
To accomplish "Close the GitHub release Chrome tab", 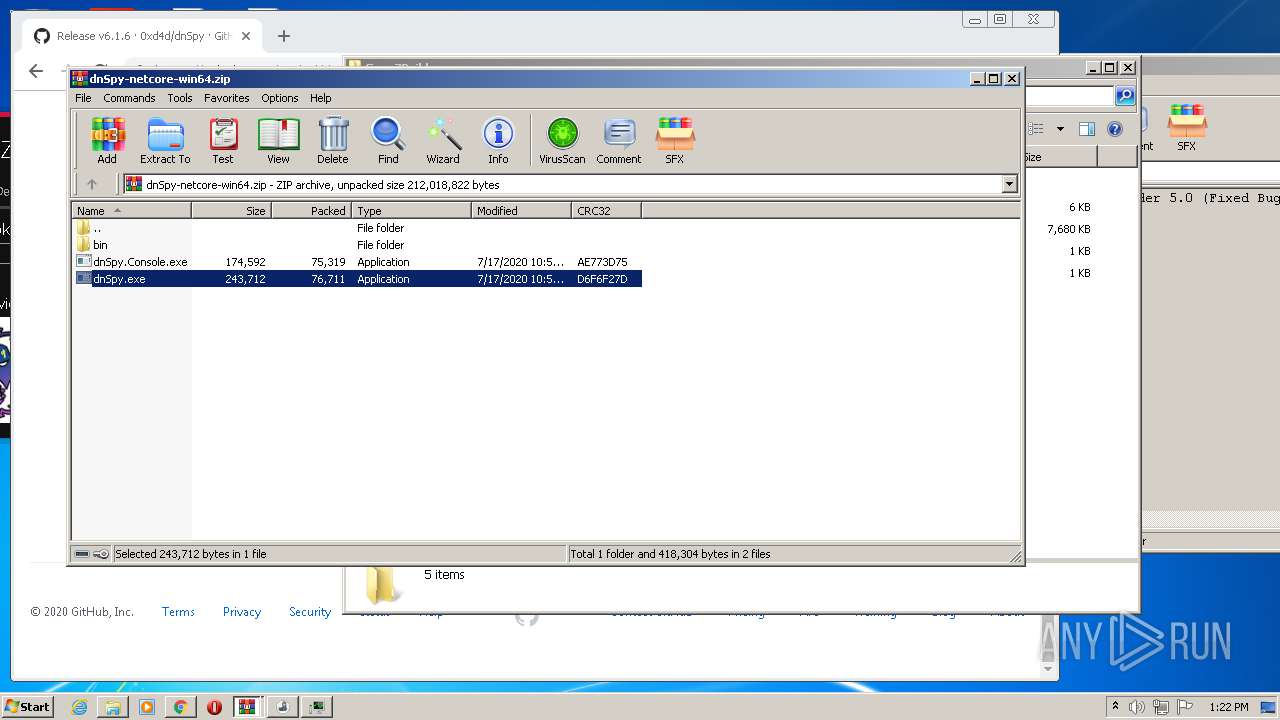I will click(x=246, y=36).
